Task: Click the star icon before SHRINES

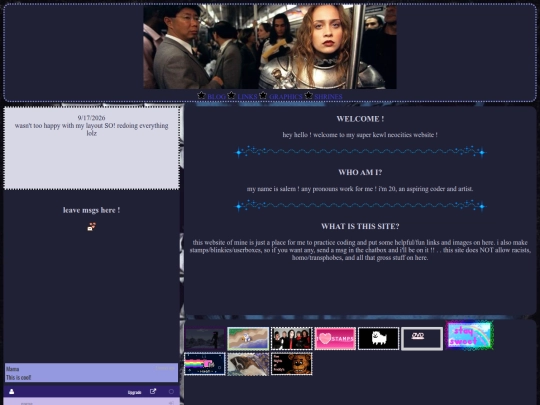Action: tap(309, 95)
